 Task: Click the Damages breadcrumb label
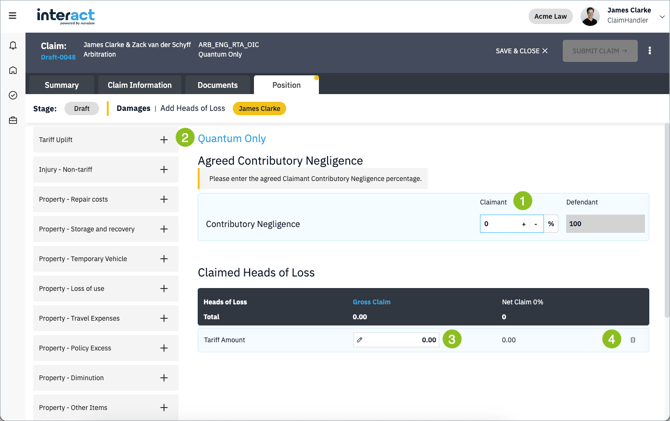pos(133,109)
